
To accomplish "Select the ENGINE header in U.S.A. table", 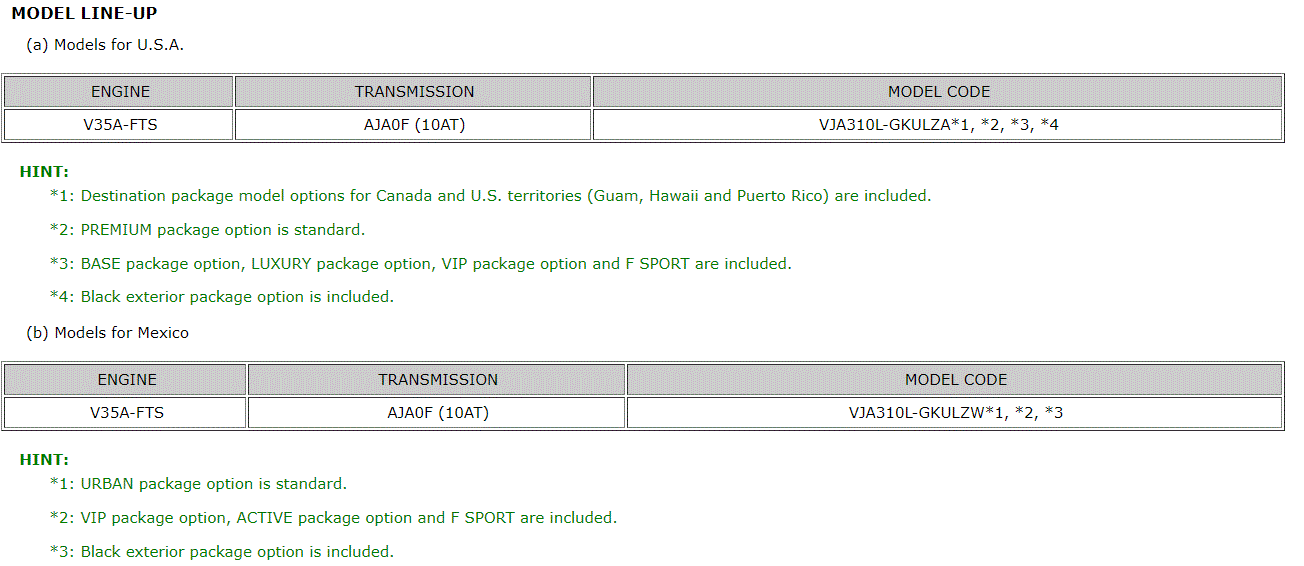I will [120, 92].
